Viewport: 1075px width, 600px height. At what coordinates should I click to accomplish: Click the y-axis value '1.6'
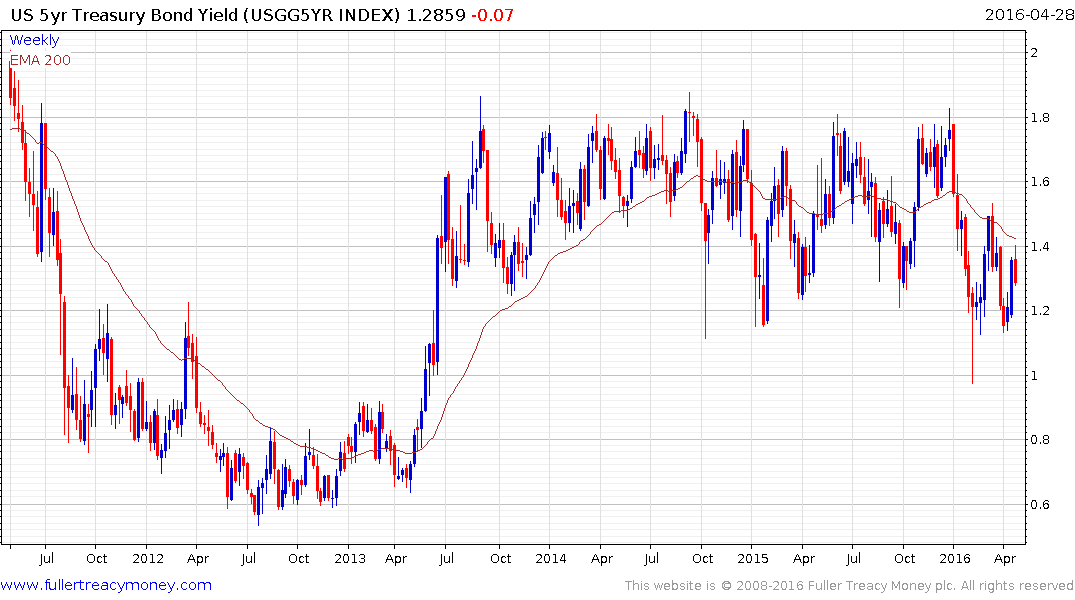click(1040, 182)
